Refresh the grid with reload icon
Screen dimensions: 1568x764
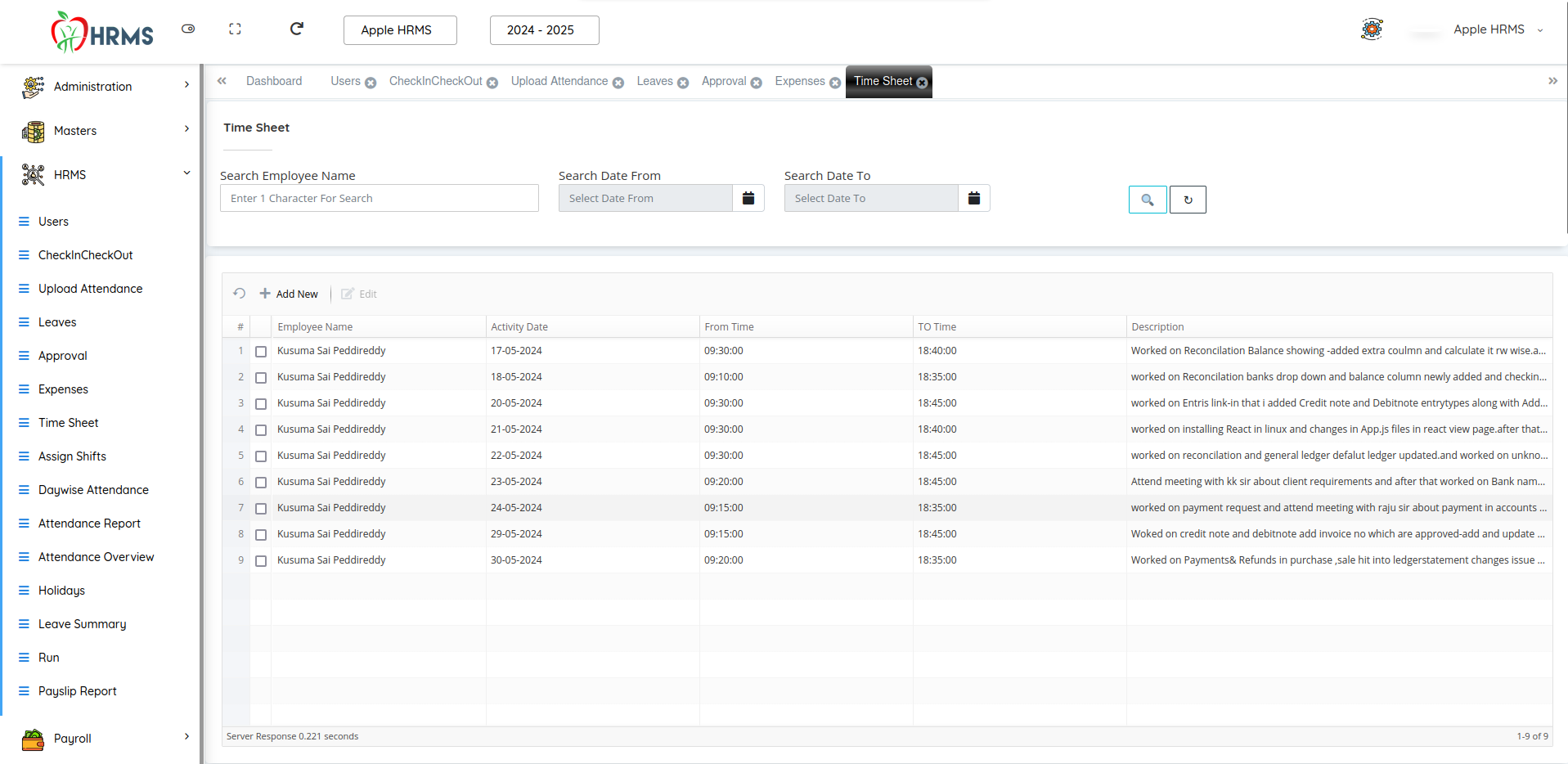(x=240, y=293)
